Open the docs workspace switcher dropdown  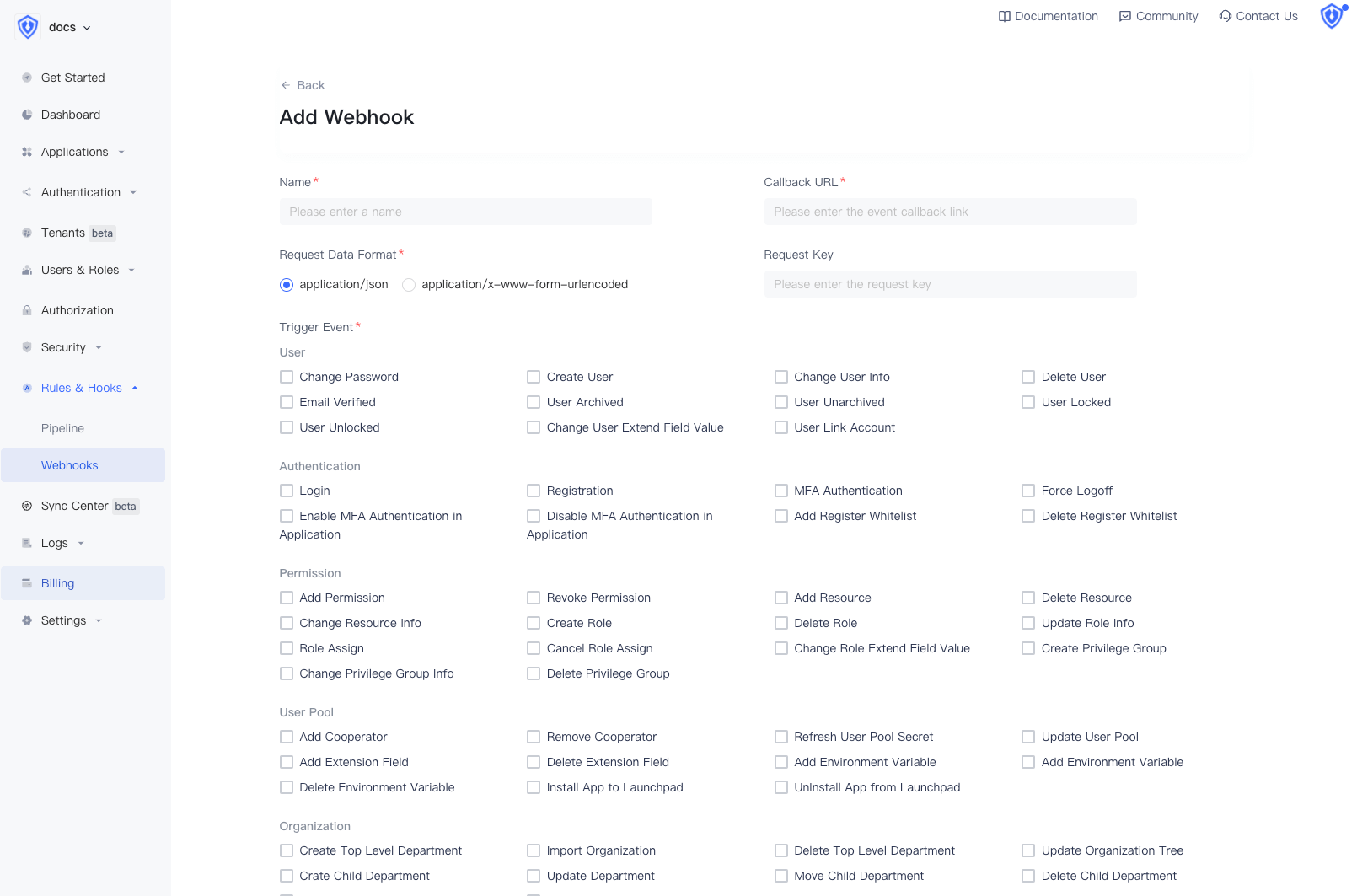[x=63, y=26]
